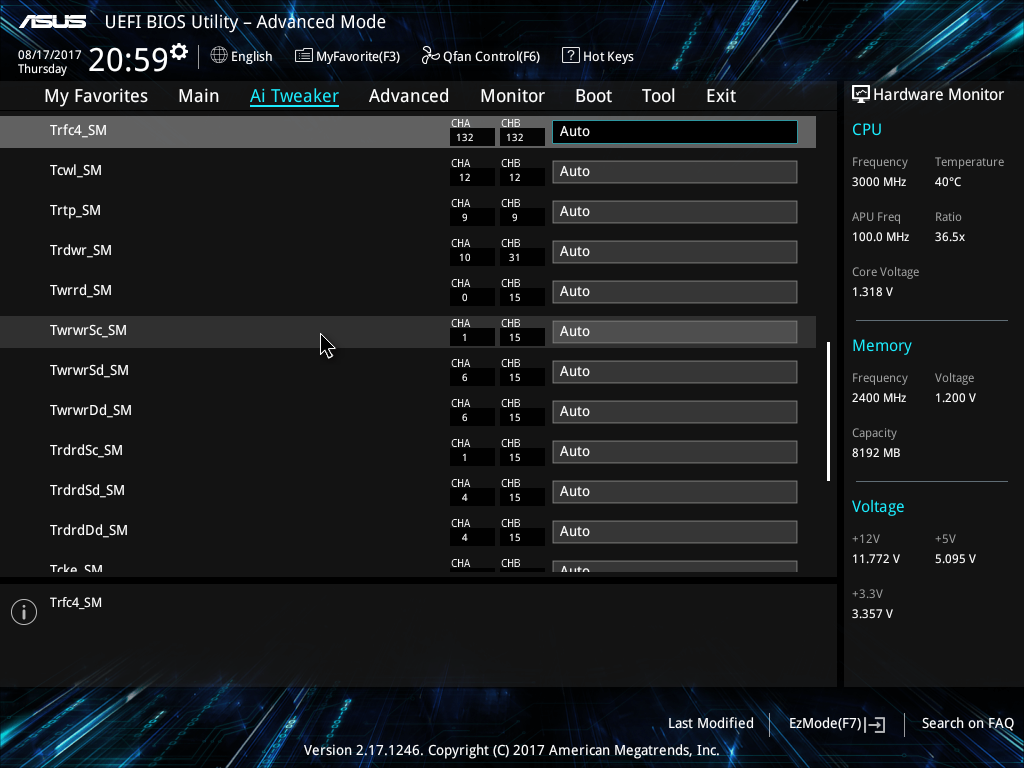This screenshot has height=768, width=1024.
Task: Open MyFavorite(F3) list icon
Action: point(303,56)
